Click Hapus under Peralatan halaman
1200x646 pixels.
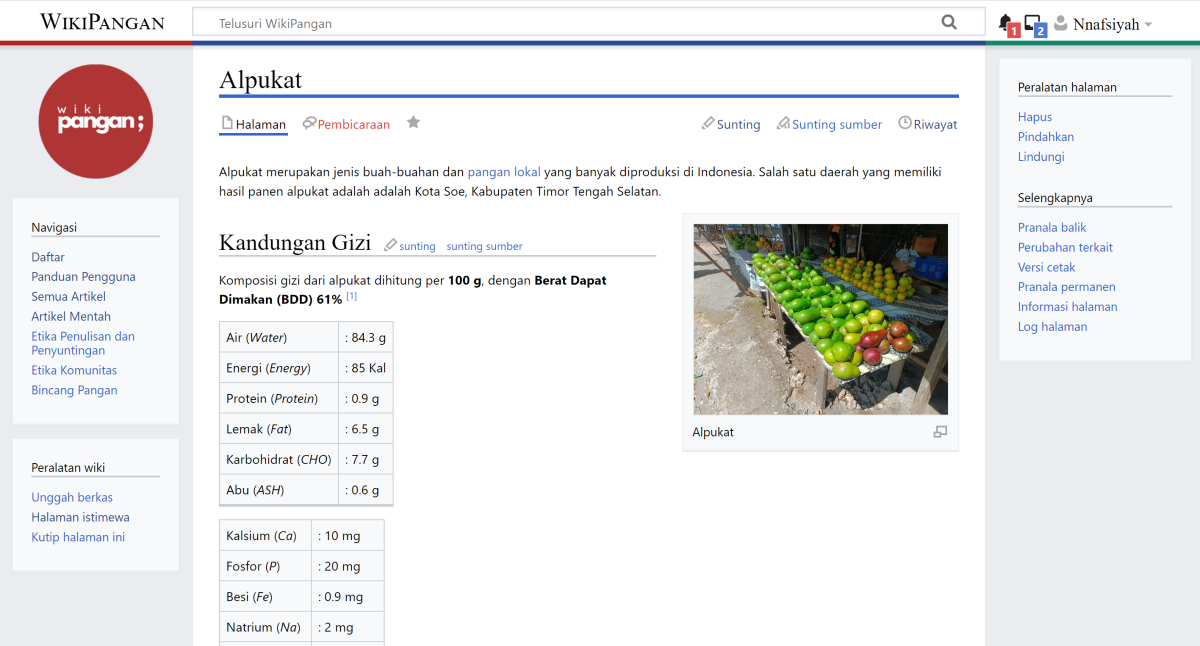1034,117
